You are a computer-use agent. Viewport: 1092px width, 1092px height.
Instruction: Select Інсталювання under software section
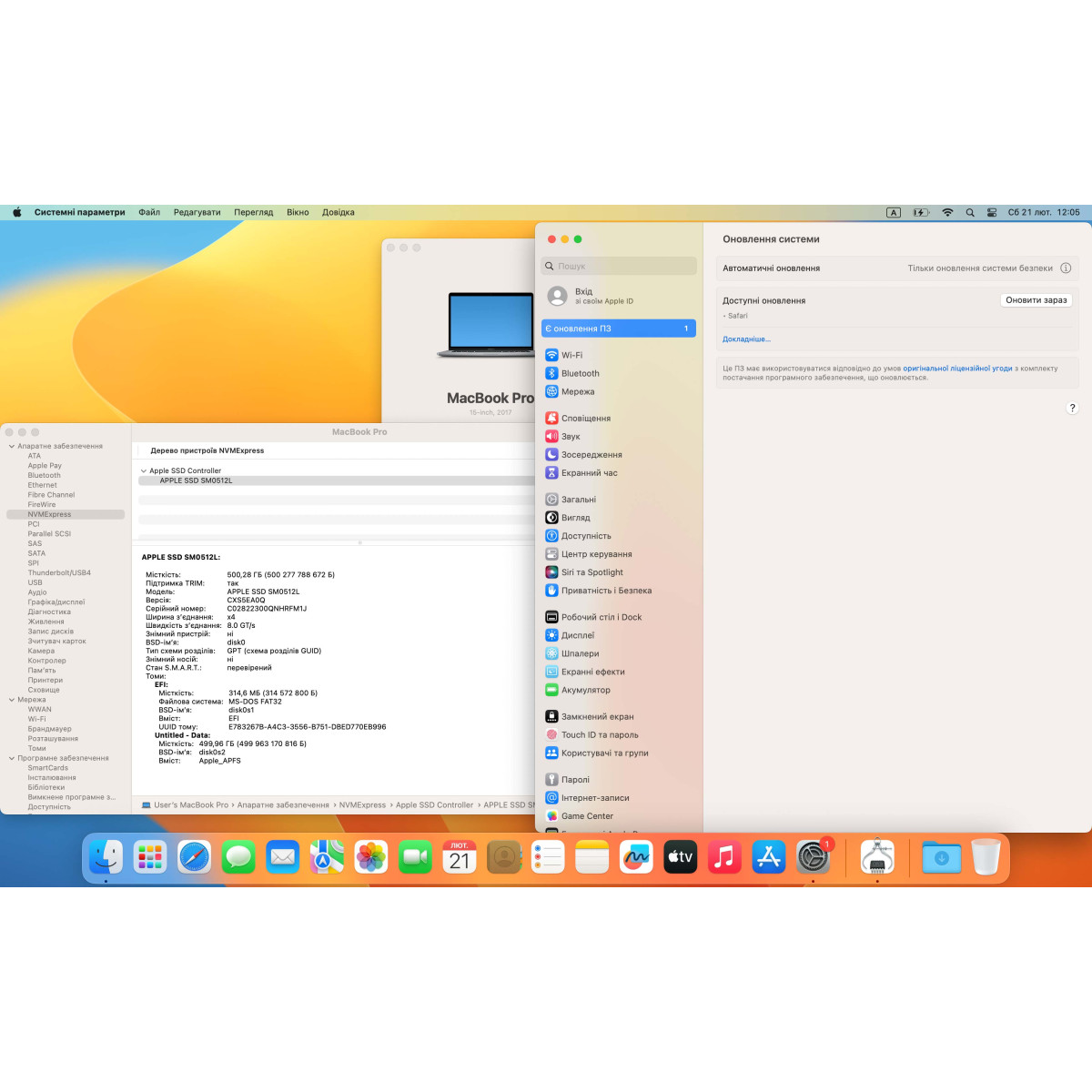[52, 778]
